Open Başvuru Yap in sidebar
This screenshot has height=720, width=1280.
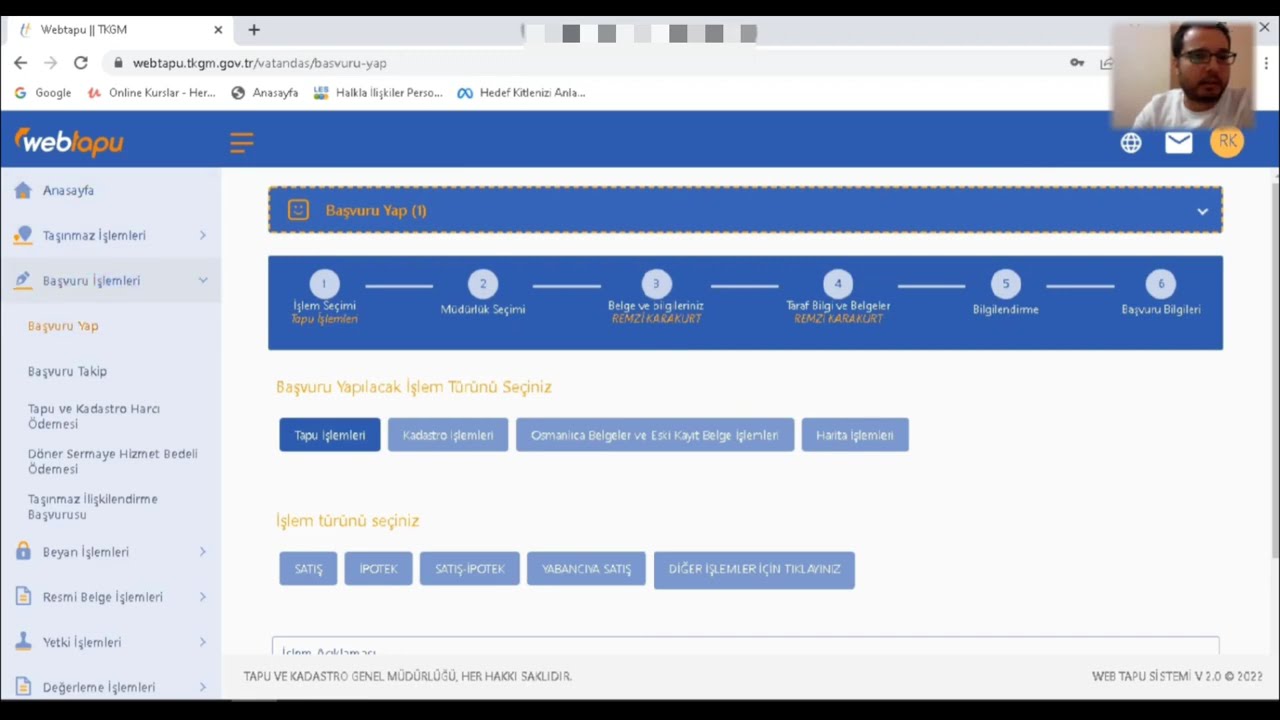pos(63,326)
